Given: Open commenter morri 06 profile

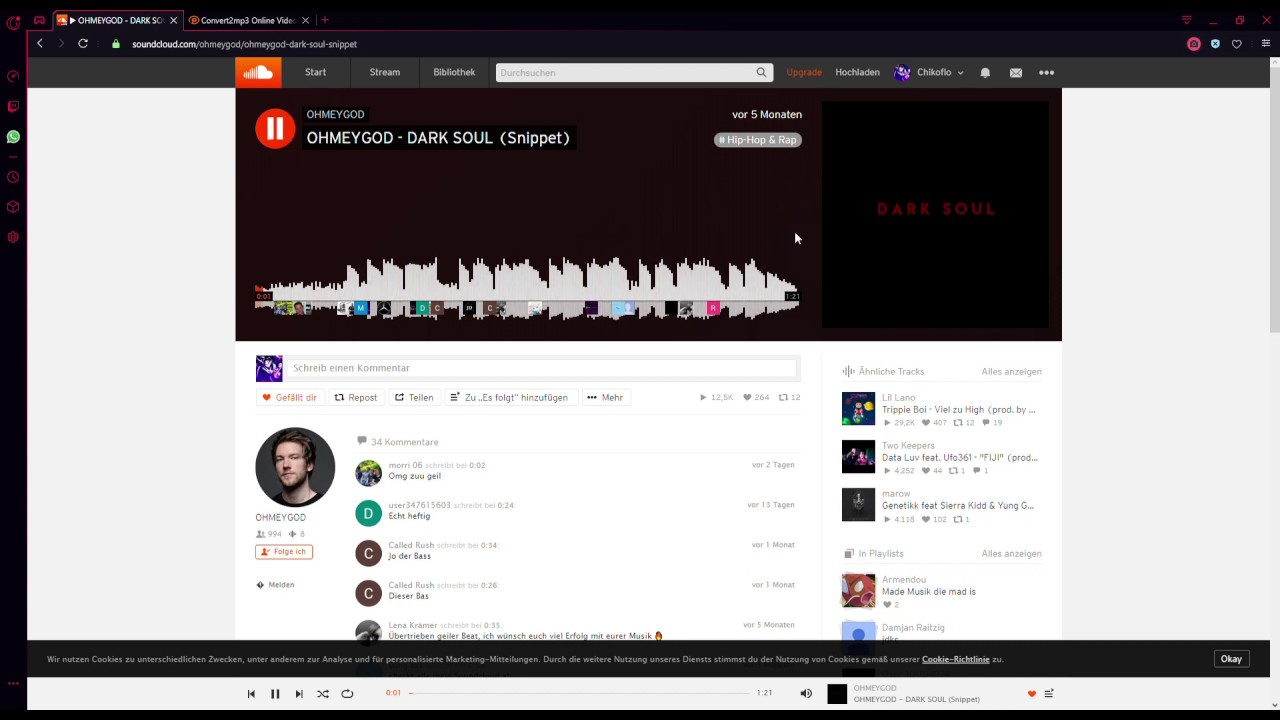Looking at the screenshot, I should [405, 465].
